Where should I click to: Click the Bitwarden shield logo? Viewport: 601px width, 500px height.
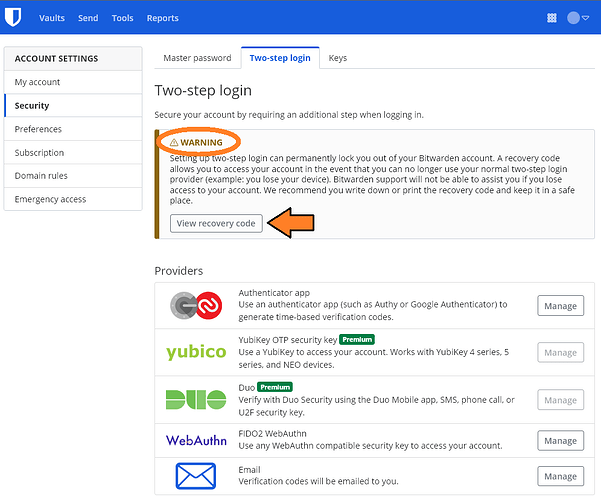click(13, 18)
